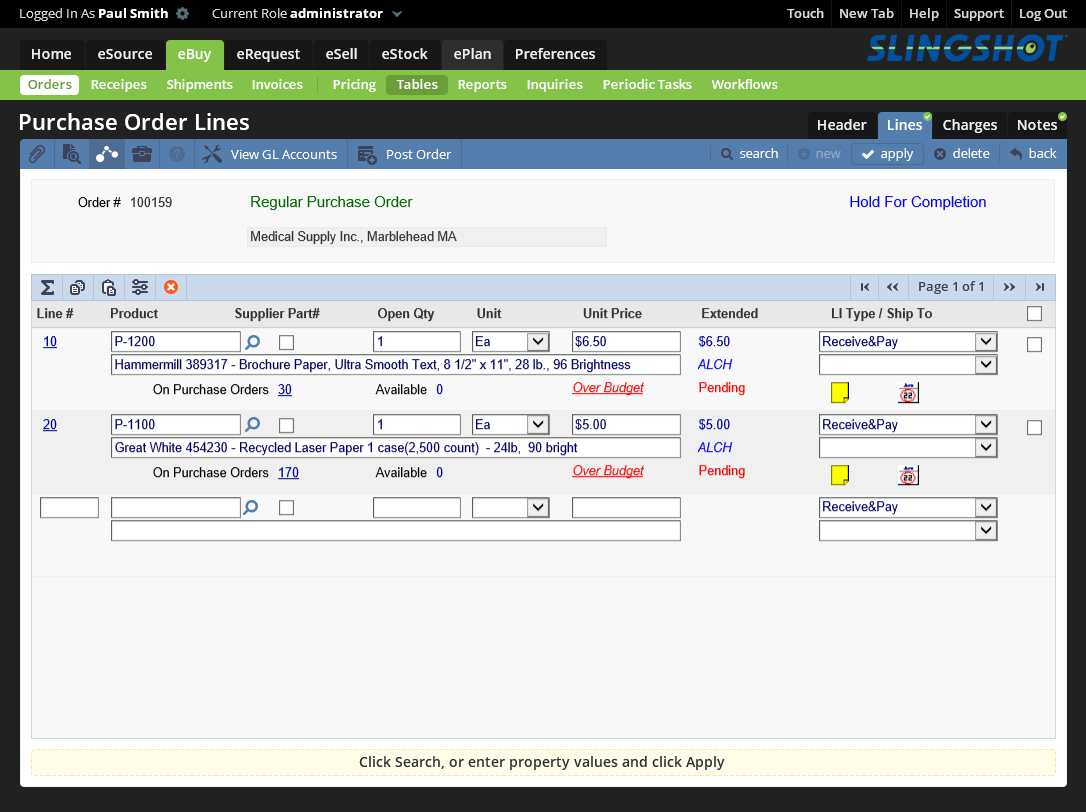Go to the last page of lines
The image size is (1086, 812).
point(1040,288)
